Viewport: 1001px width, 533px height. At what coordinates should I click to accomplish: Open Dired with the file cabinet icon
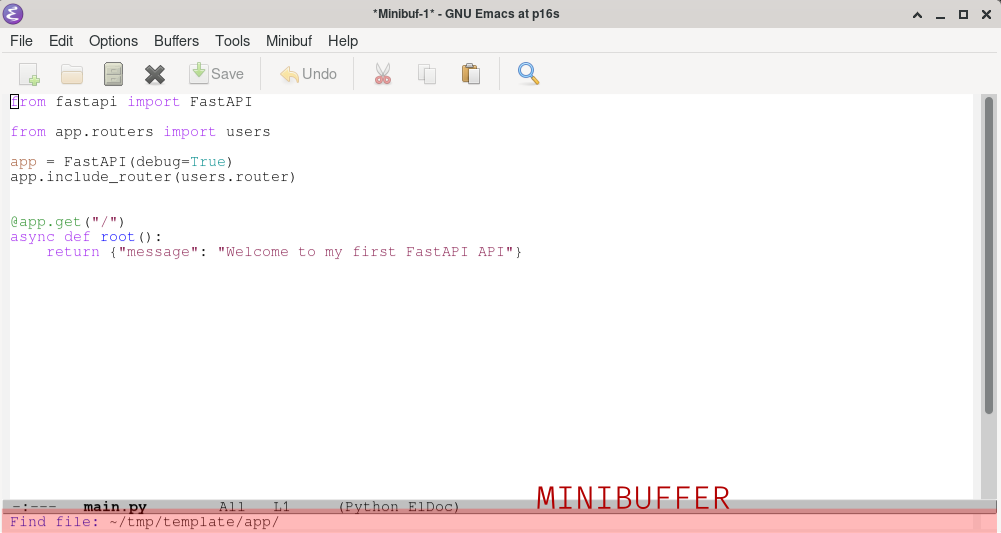(114, 74)
